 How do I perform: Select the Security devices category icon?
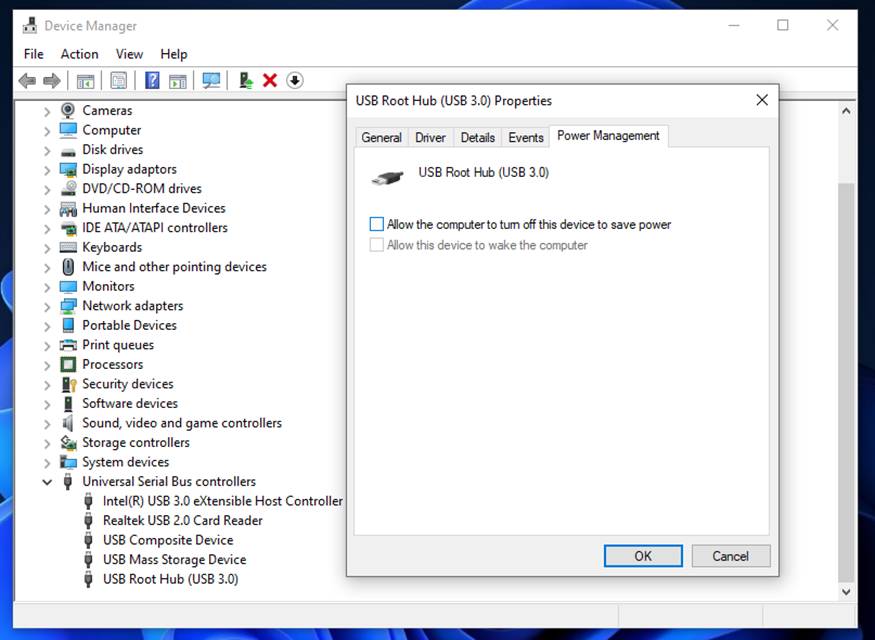(x=68, y=384)
